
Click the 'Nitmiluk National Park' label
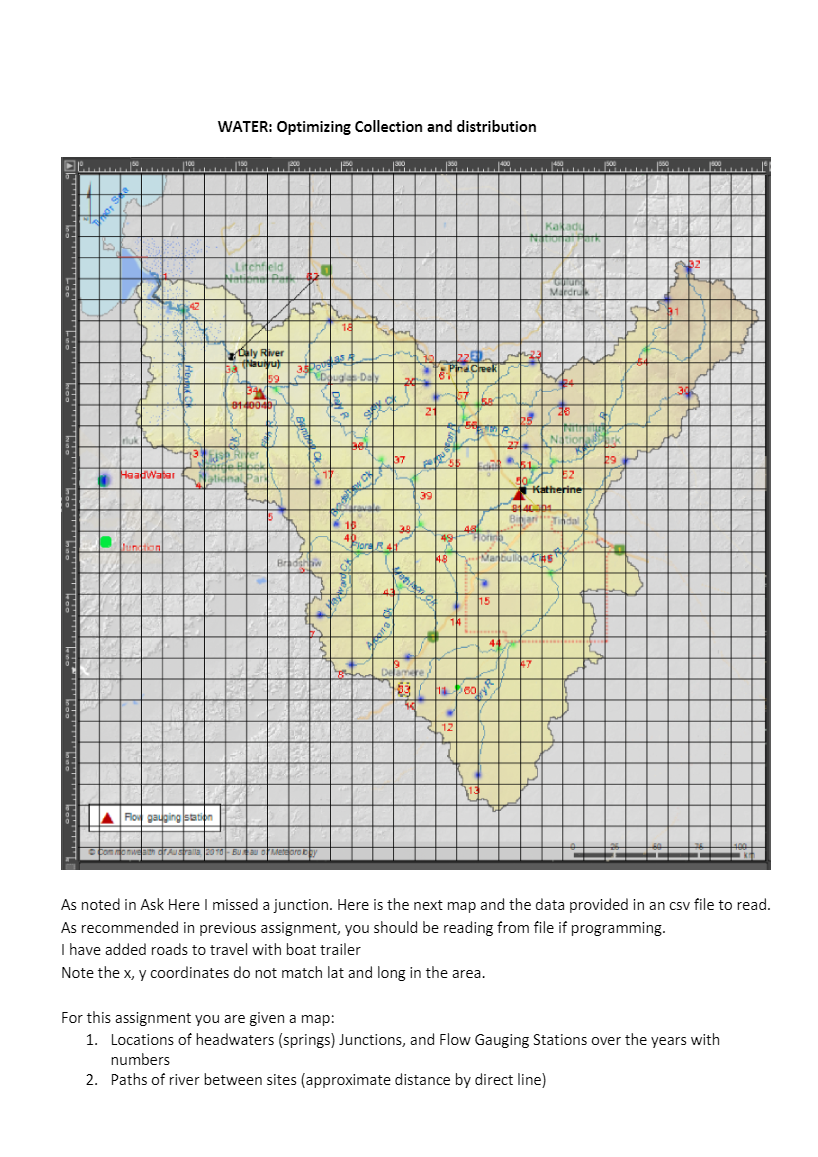pyautogui.click(x=585, y=434)
